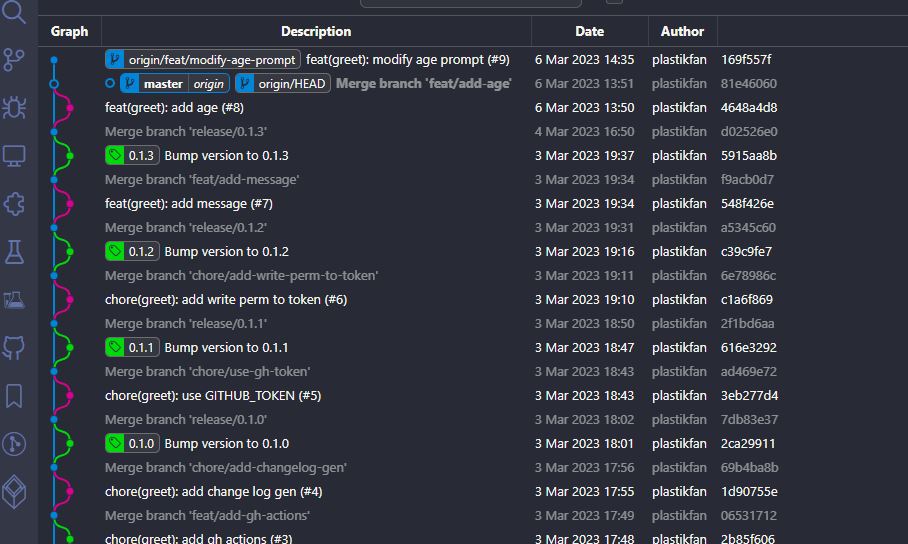Click author plastikfan on the 3eb277d4 row

[679, 396]
